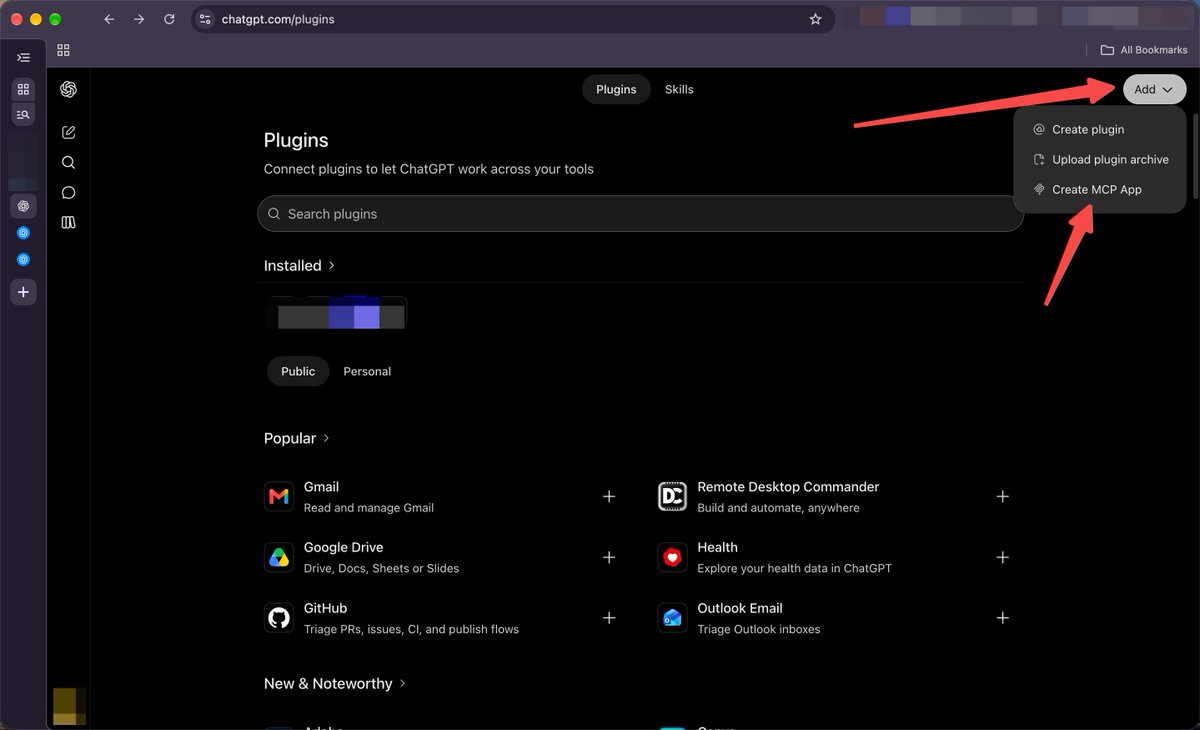Collapse the Add dropdown button
The height and width of the screenshot is (730, 1200).
click(1154, 89)
